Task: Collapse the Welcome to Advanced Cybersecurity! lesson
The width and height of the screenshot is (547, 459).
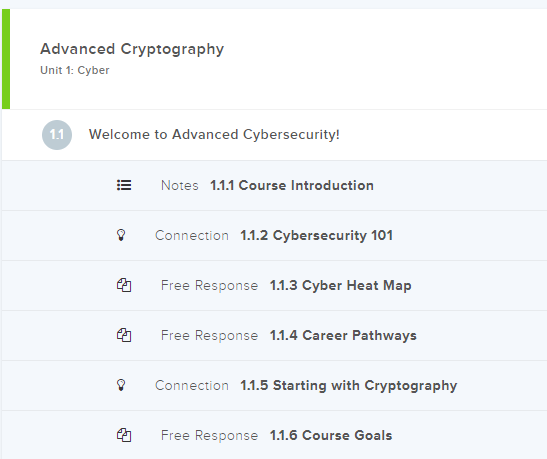Action: (x=274, y=135)
